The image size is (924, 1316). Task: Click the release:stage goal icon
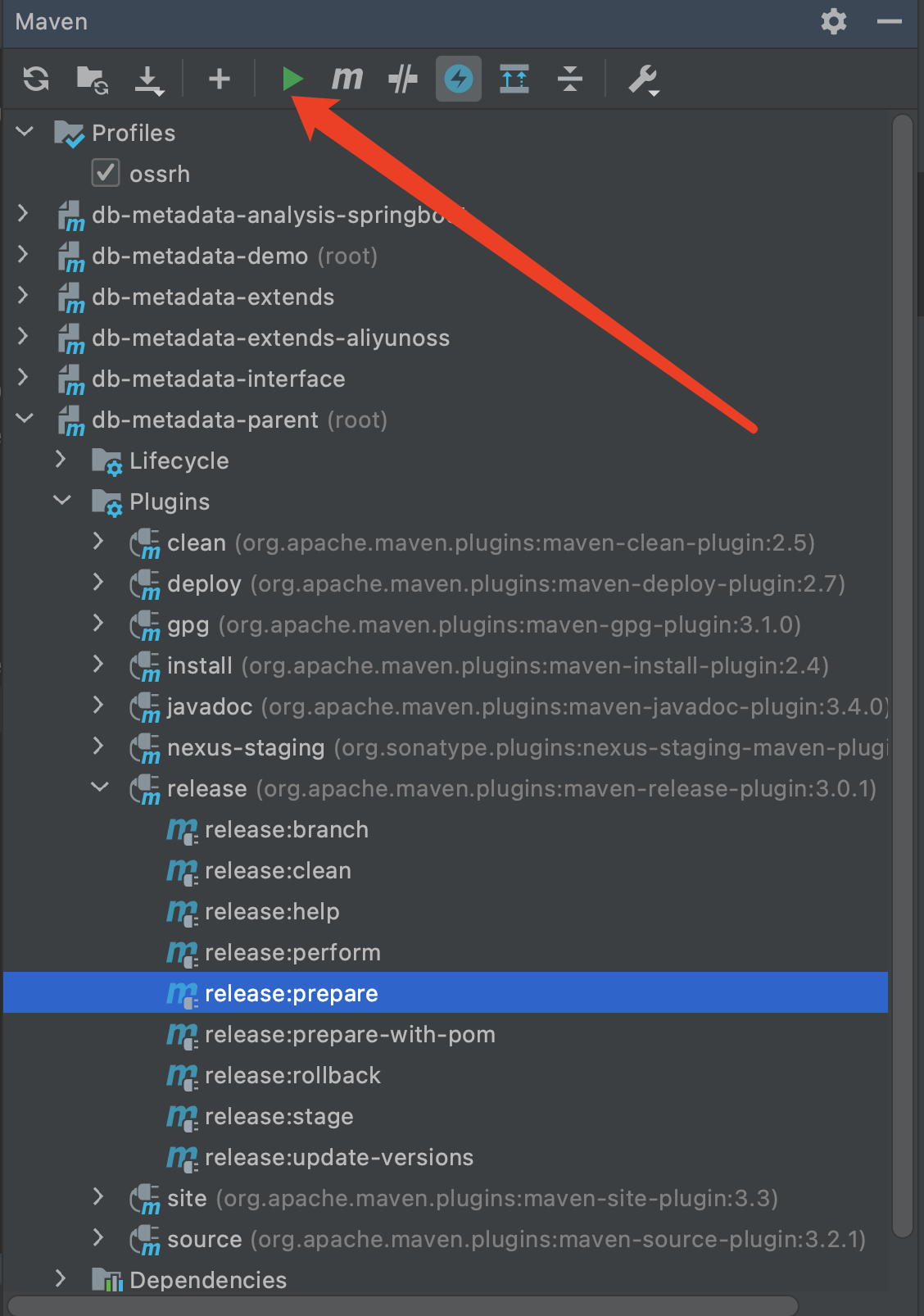(182, 1117)
